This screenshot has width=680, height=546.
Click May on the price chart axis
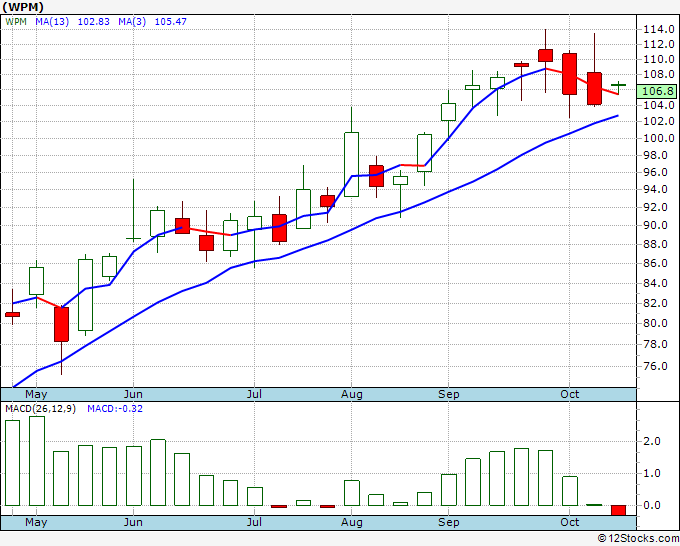coord(36,394)
